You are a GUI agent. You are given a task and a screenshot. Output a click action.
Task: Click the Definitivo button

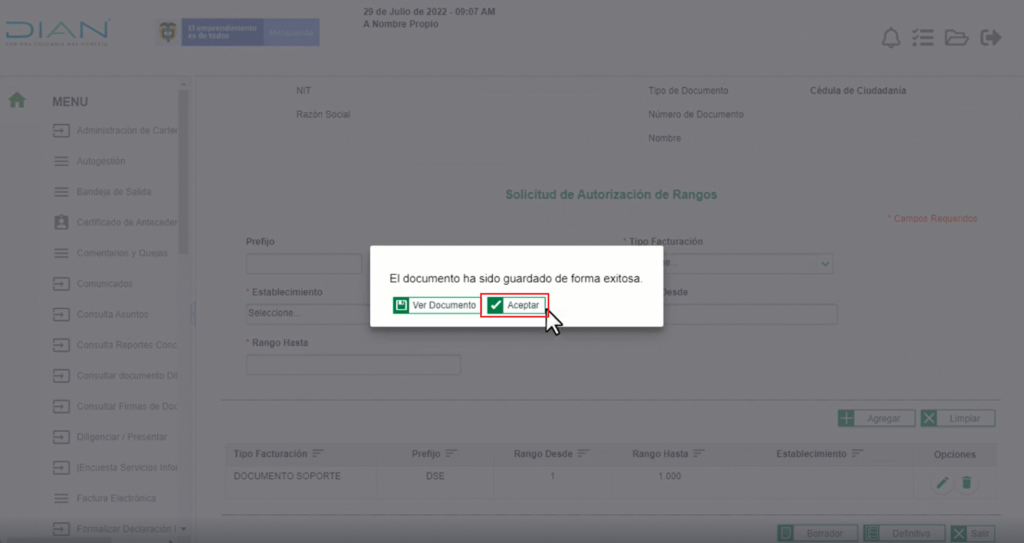[x=904, y=534]
